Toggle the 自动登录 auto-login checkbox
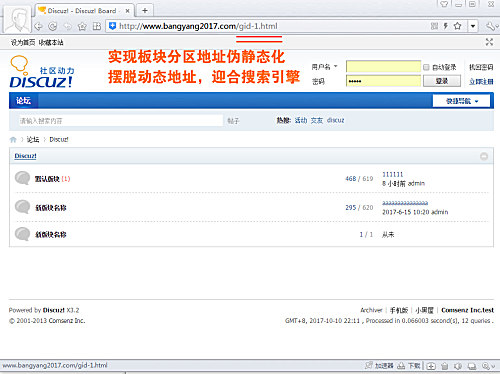Screen dimensions: 500x374 pos(426,67)
